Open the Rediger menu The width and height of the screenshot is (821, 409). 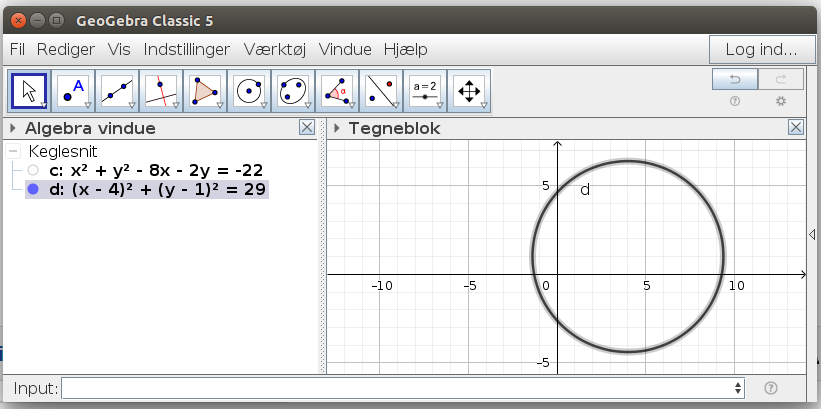point(66,50)
